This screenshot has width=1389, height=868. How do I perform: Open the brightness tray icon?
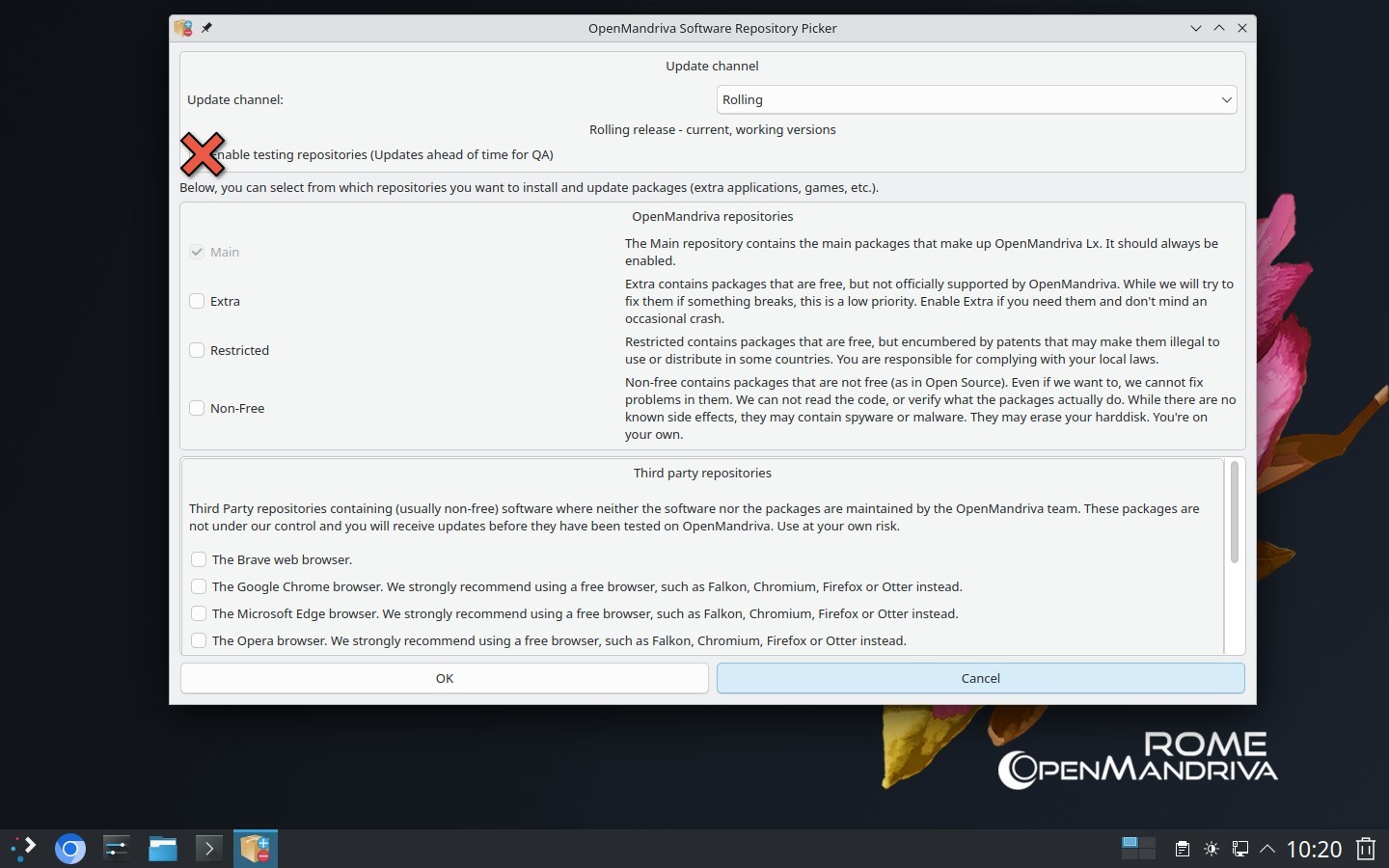1212,849
